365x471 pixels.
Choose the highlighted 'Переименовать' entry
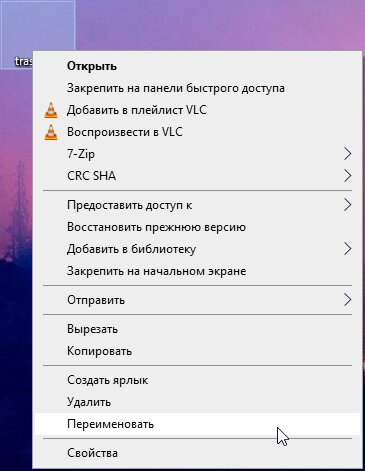[x=197, y=424]
